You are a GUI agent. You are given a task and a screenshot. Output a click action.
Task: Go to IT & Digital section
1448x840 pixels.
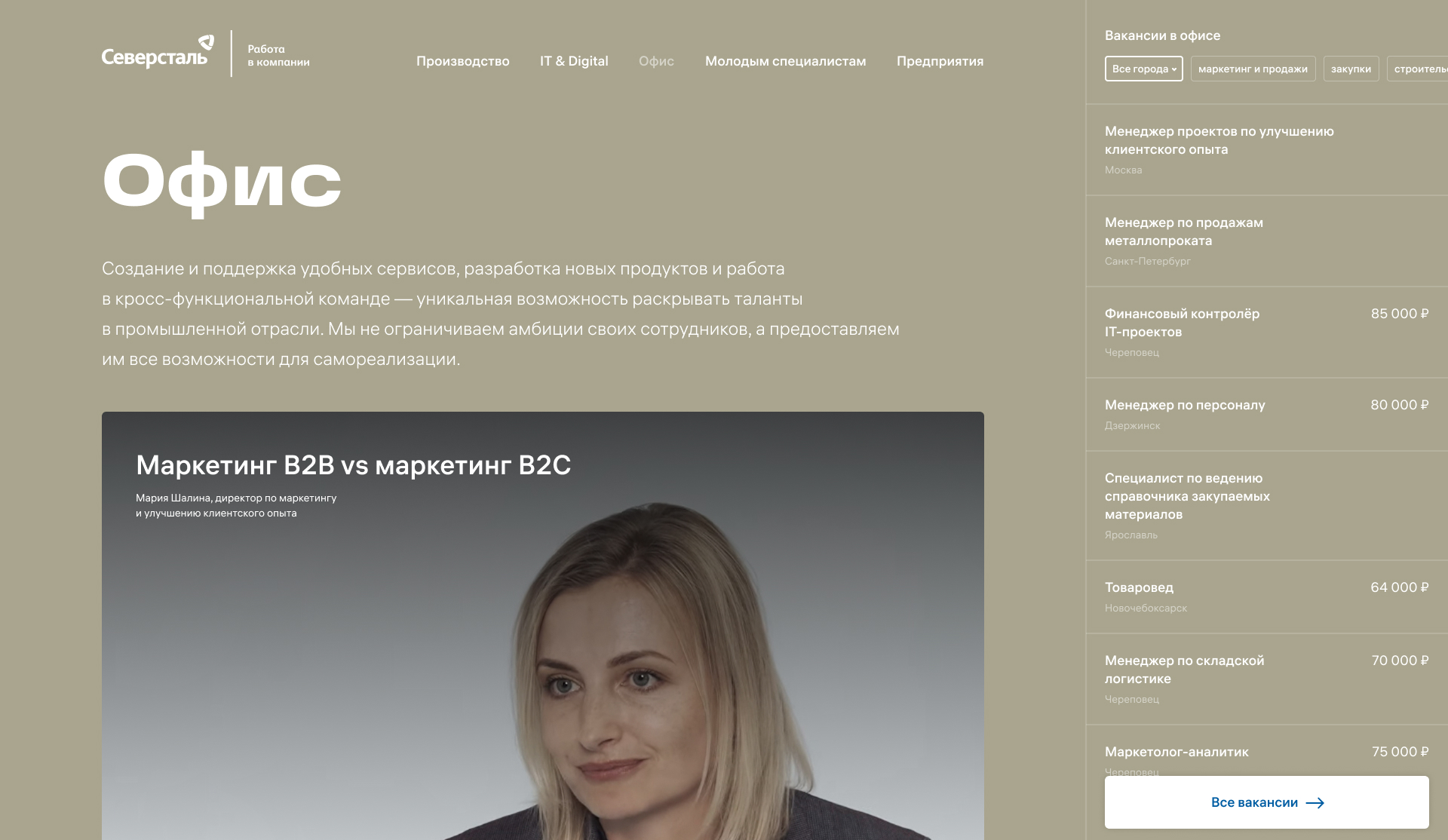pyautogui.click(x=574, y=61)
